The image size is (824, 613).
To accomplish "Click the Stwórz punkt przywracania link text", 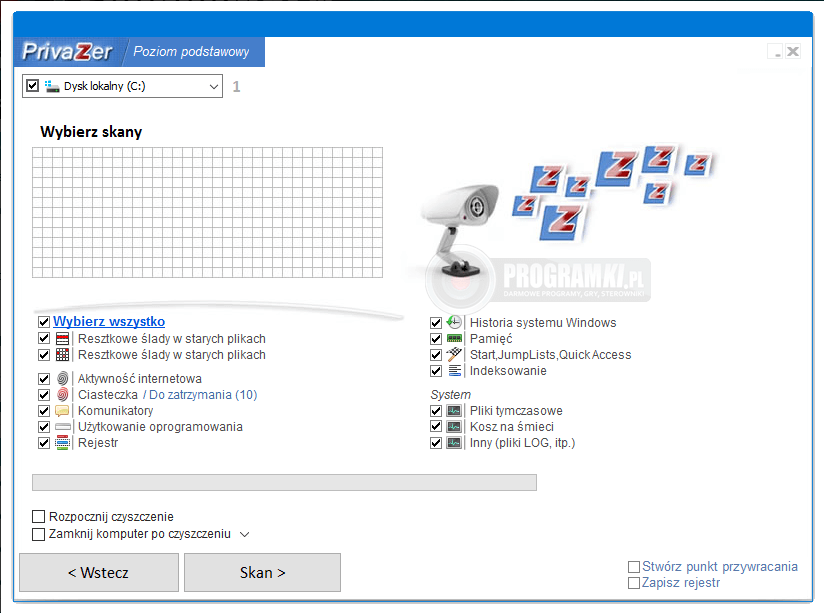I will pyautogui.click(x=720, y=567).
